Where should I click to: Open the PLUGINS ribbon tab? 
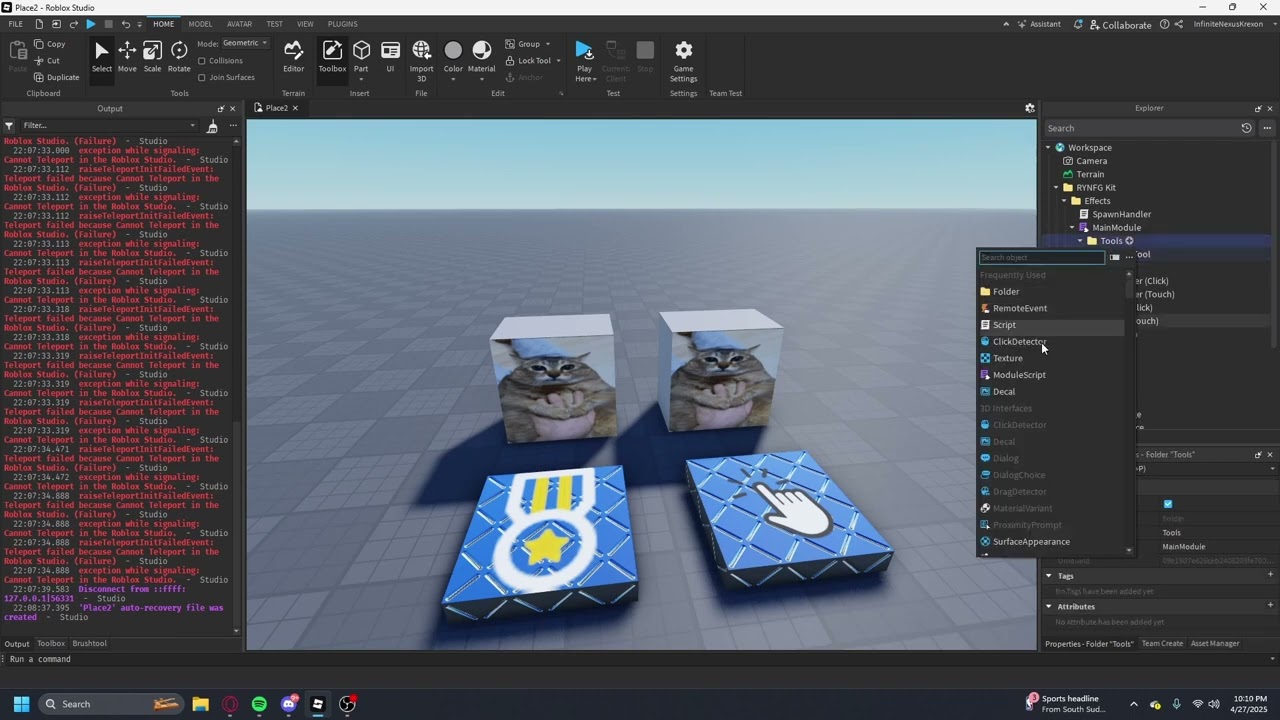point(343,24)
